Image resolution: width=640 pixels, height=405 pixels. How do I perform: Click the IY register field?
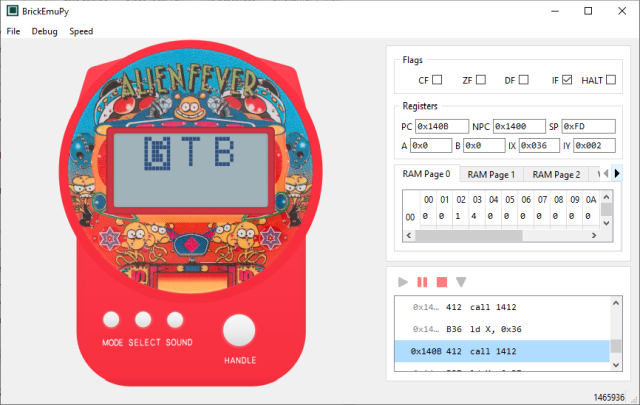pos(594,145)
